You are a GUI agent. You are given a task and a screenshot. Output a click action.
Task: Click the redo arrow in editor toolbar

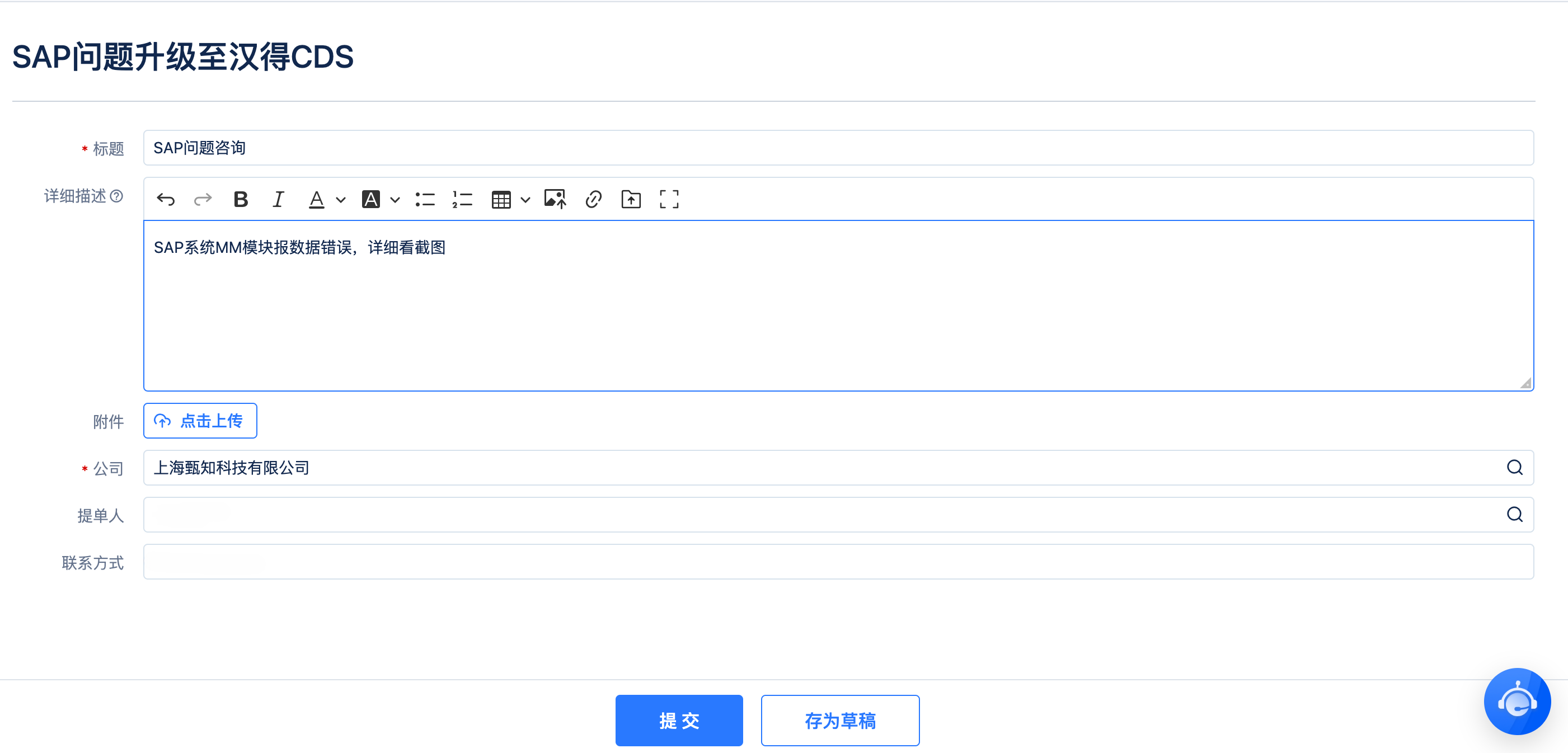[x=203, y=199]
